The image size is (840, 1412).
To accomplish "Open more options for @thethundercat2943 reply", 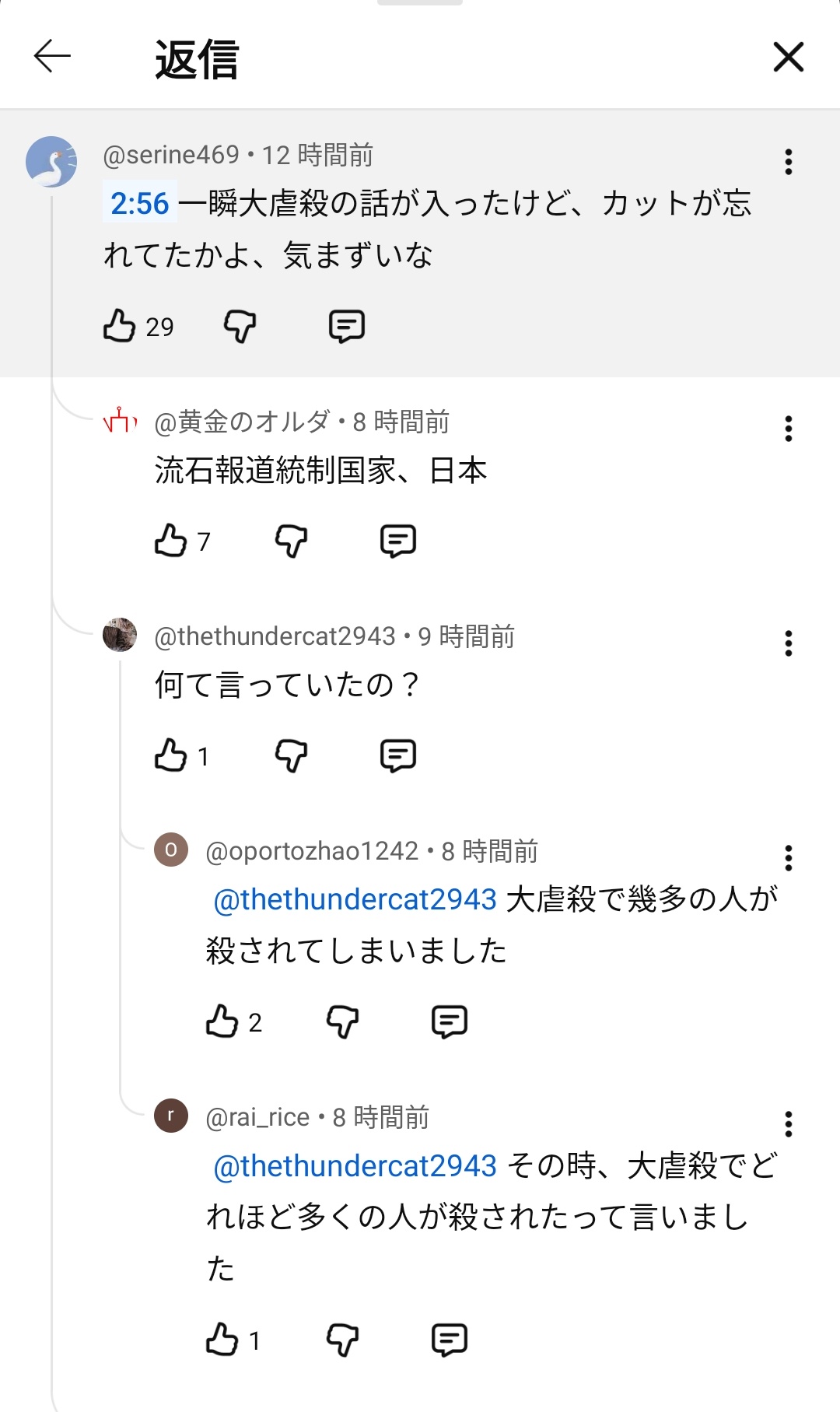I will coord(788,643).
